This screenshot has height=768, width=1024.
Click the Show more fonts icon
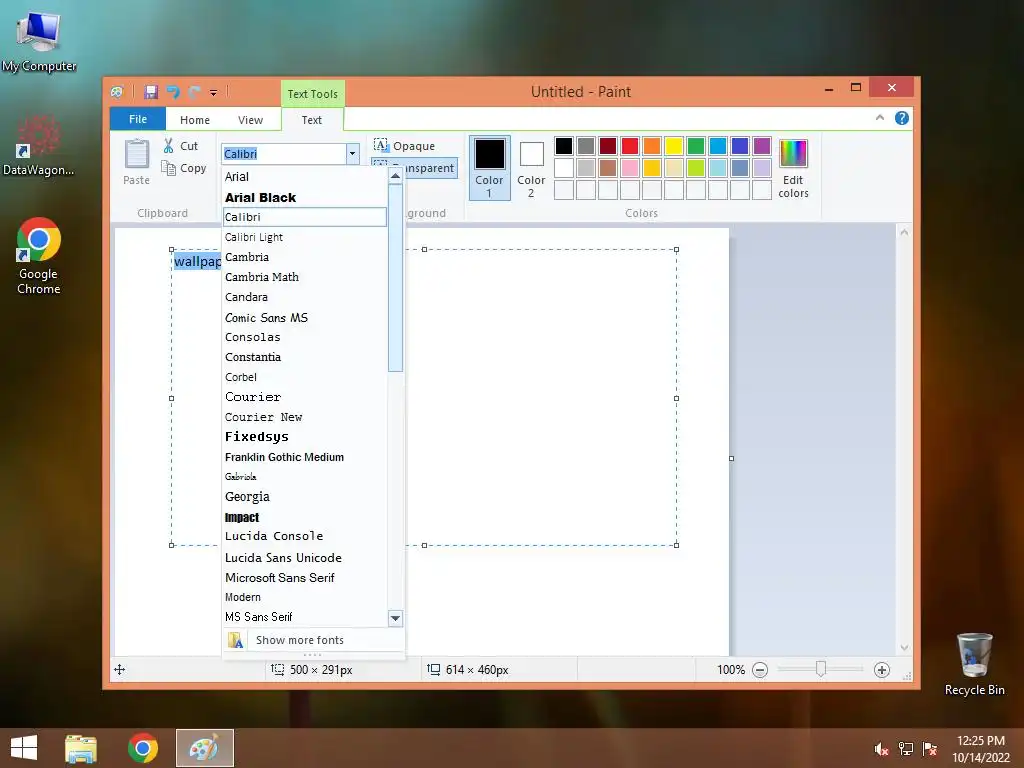[236, 640]
